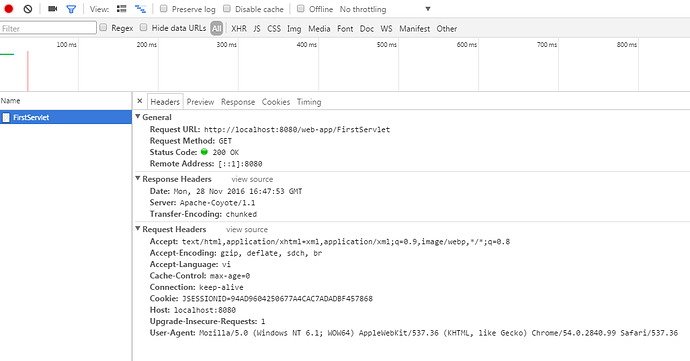Select the FirstServlet request document icon

click(6, 118)
